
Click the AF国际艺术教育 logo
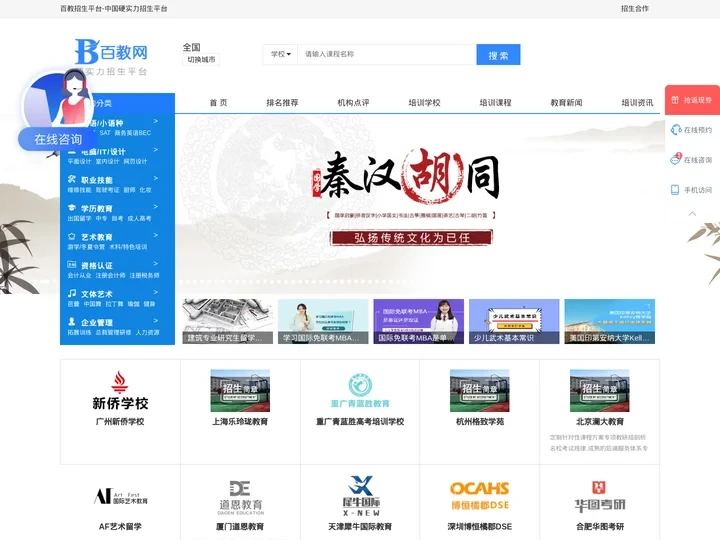click(120, 496)
